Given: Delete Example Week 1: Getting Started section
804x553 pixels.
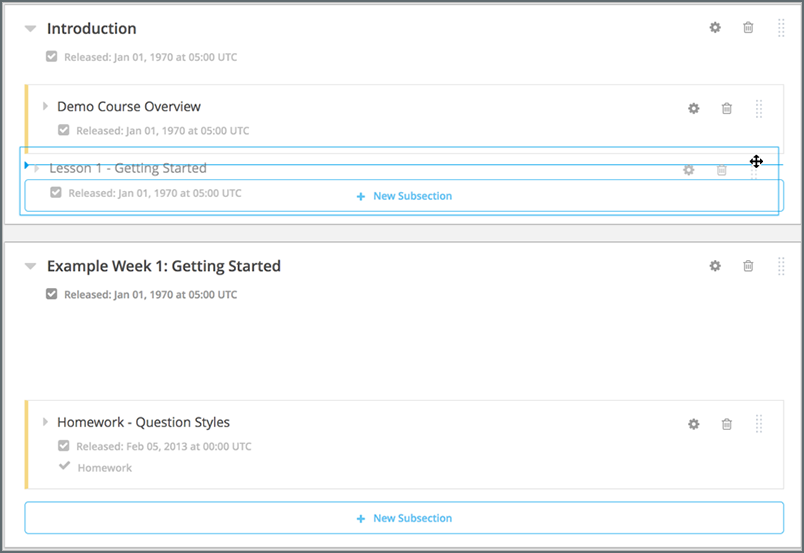Looking at the screenshot, I should coord(748,266).
